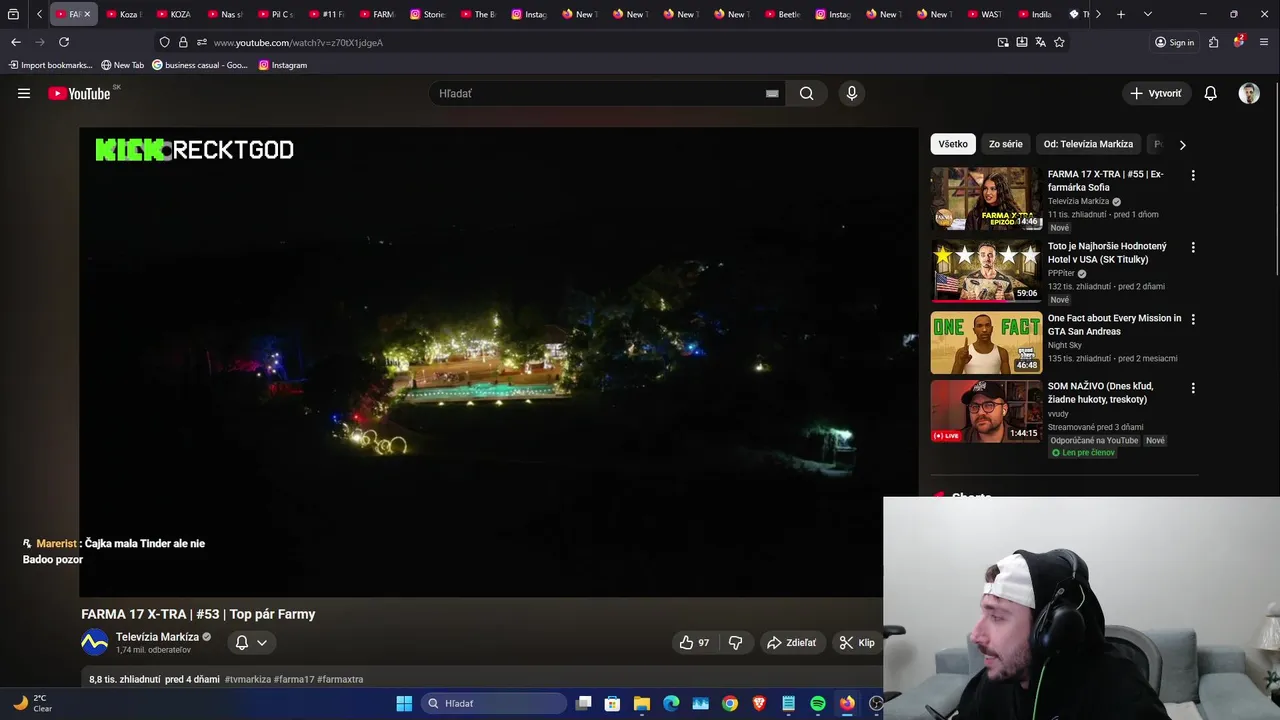1280x720 pixels.
Task: Open the YouTube account avatar menu
Action: click(1249, 93)
